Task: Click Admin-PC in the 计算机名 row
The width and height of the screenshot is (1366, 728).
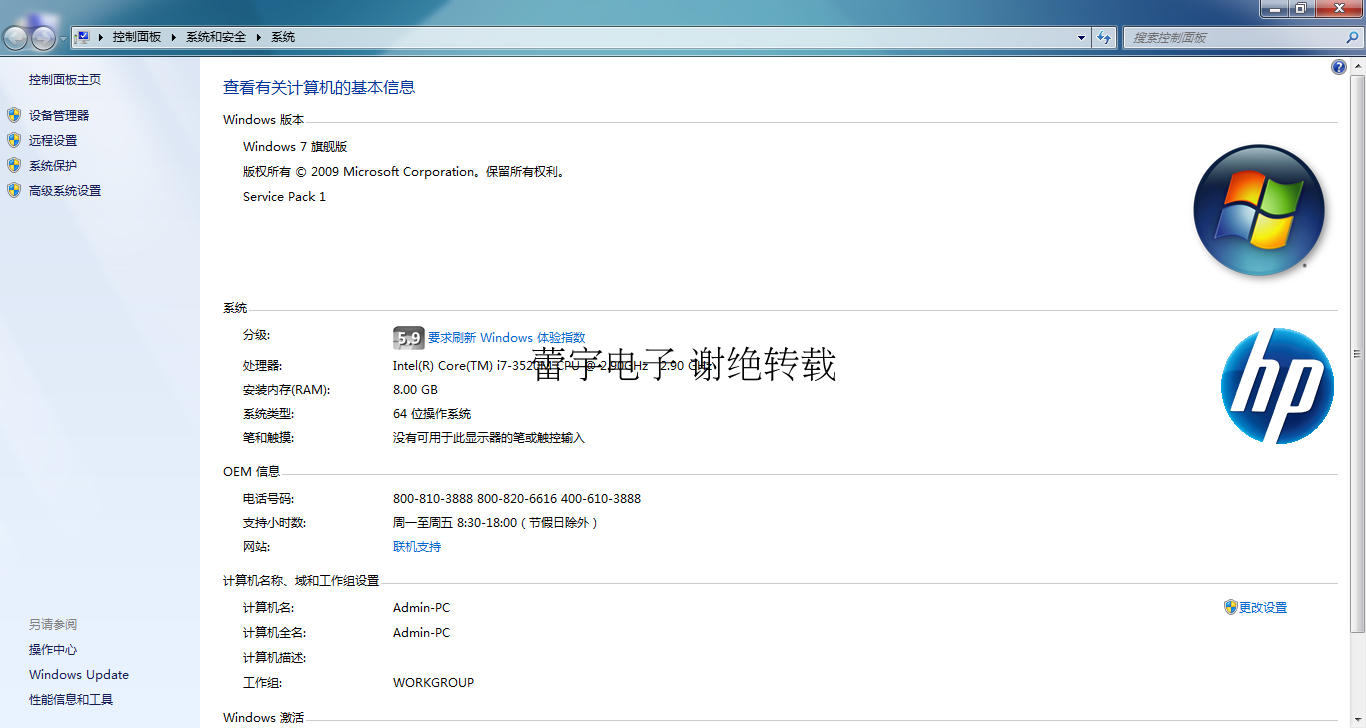Action: (422, 608)
